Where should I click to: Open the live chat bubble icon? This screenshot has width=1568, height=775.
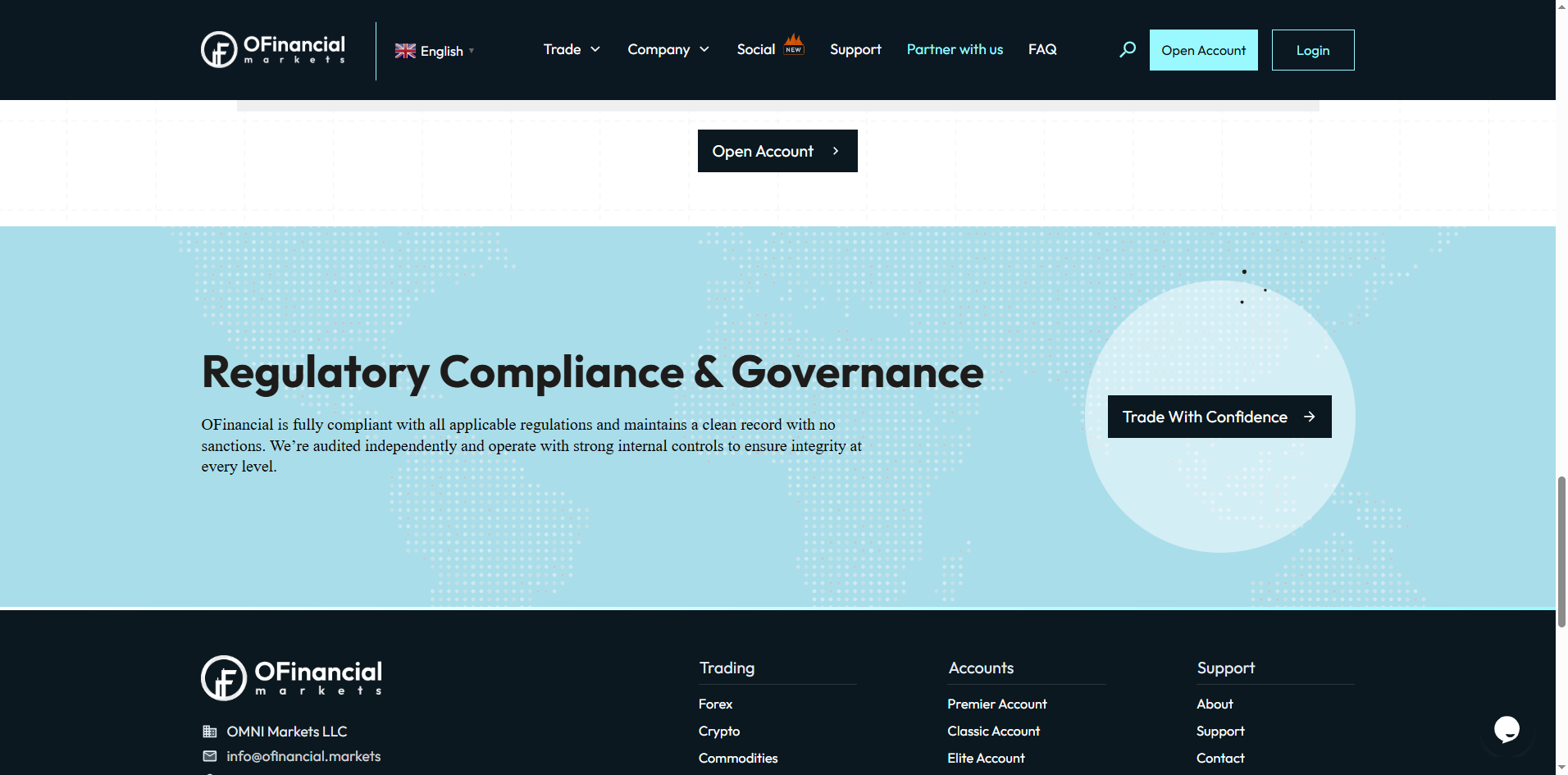coord(1506,729)
